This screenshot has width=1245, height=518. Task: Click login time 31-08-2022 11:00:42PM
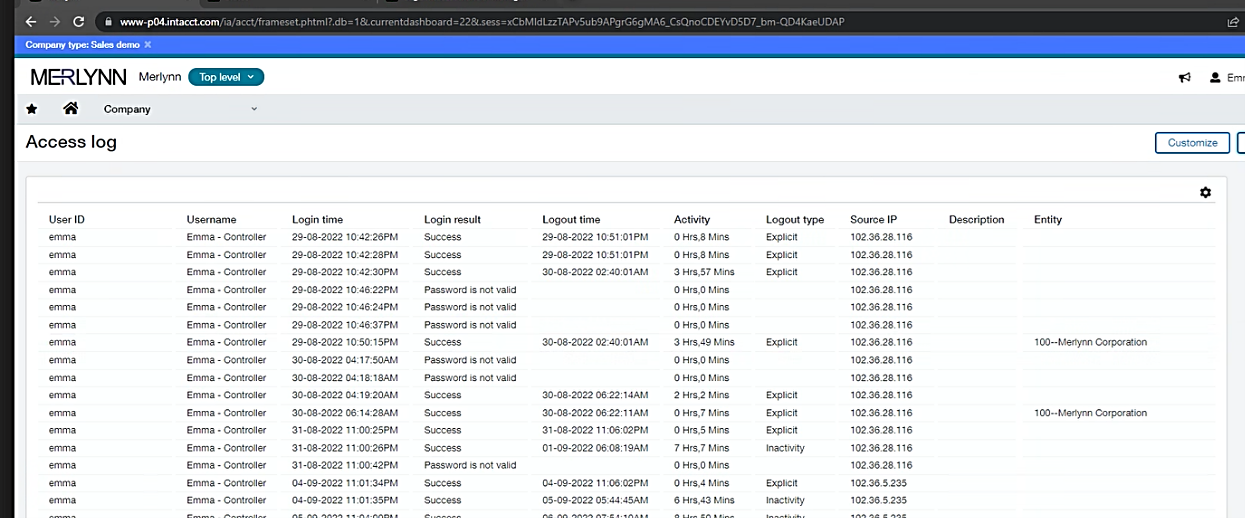point(345,465)
